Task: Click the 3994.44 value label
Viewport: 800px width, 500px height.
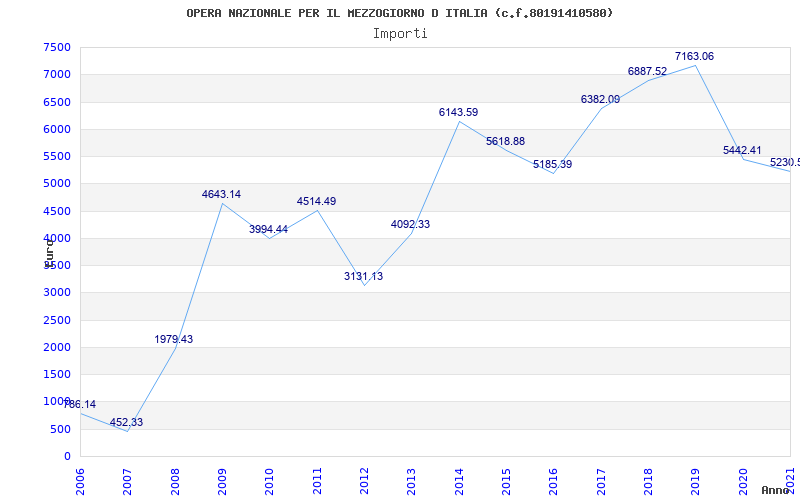Action: 268,230
